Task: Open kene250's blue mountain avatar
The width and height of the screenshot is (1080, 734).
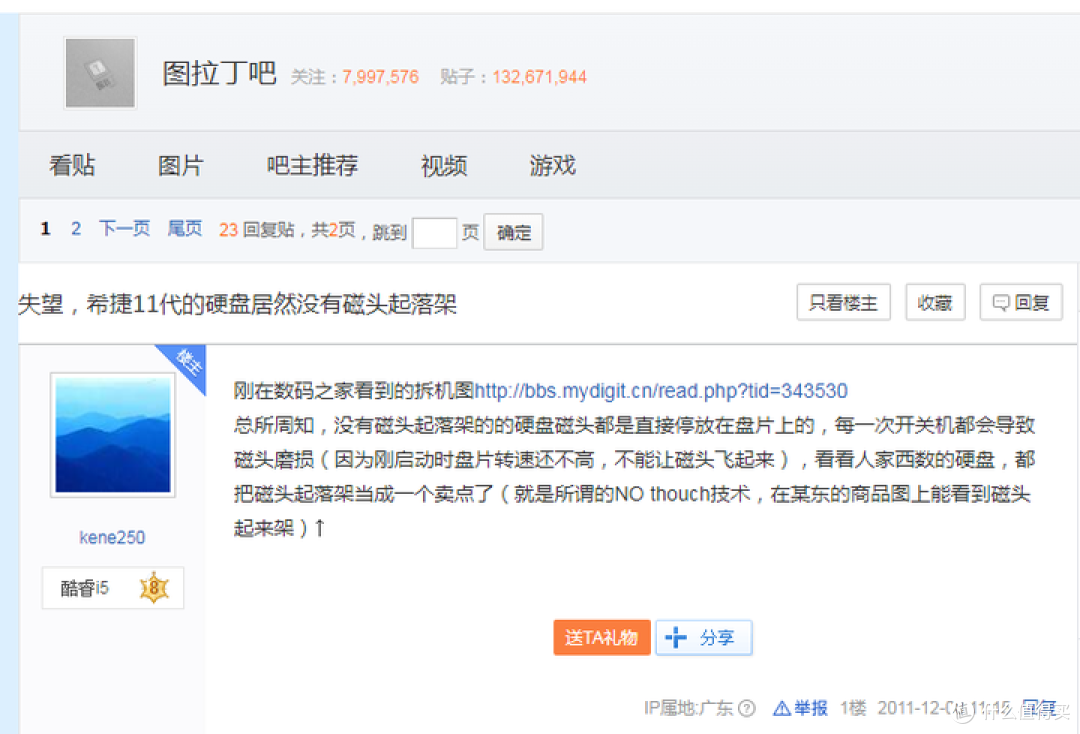Action: (113, 435)
